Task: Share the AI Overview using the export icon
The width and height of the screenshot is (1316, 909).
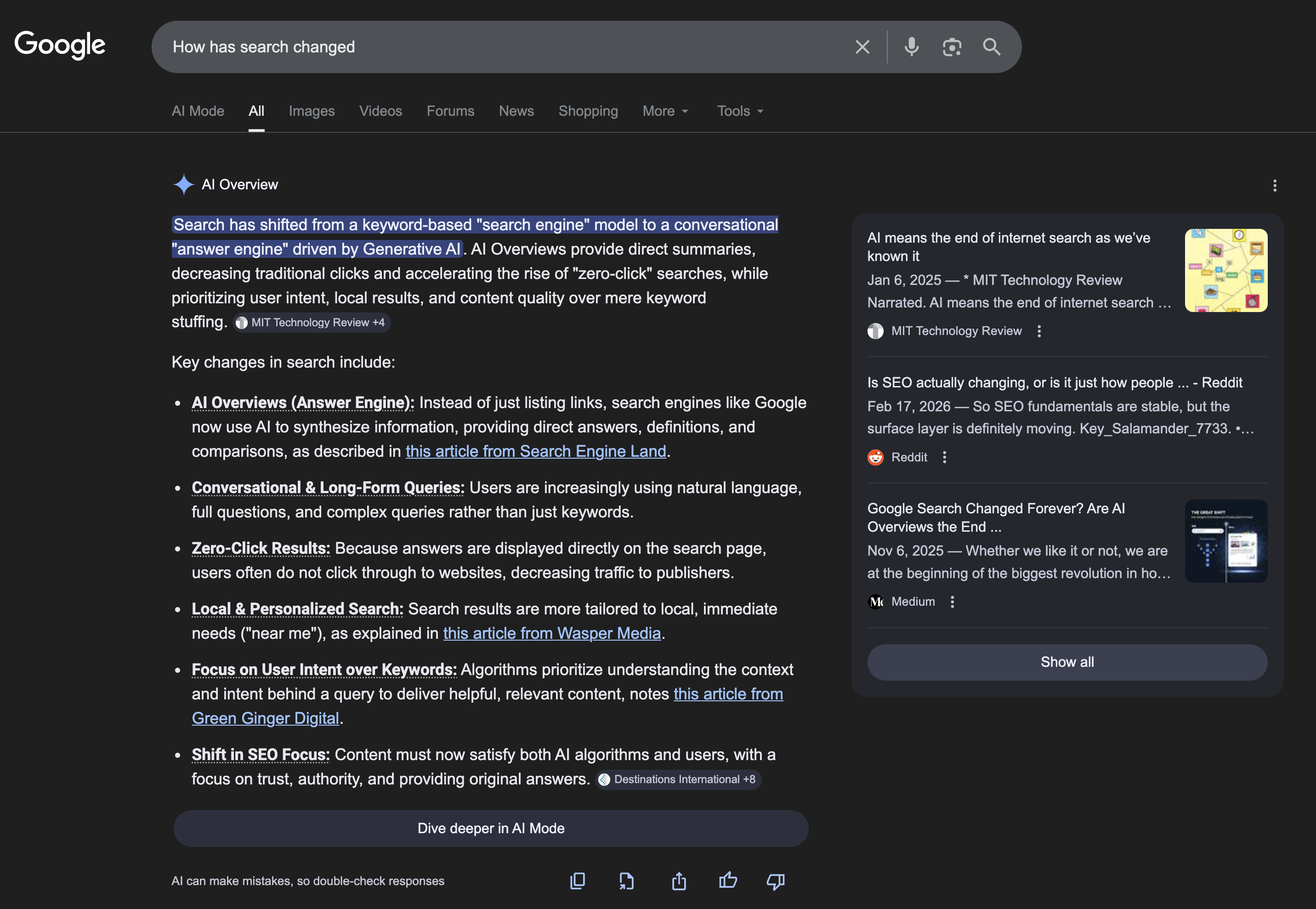Action: [x=679, y=881]
